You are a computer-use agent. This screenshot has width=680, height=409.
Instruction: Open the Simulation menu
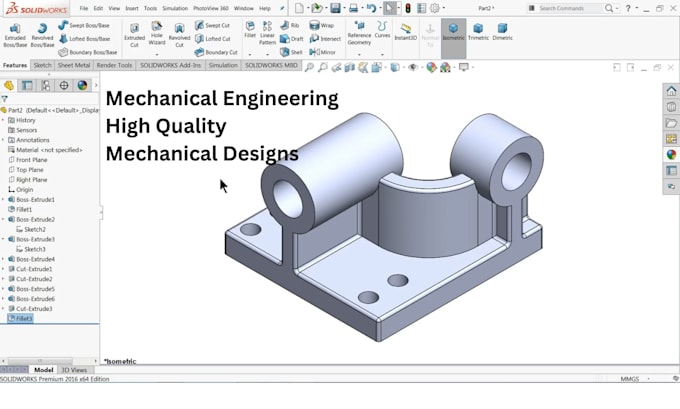(x=175, y=8)
